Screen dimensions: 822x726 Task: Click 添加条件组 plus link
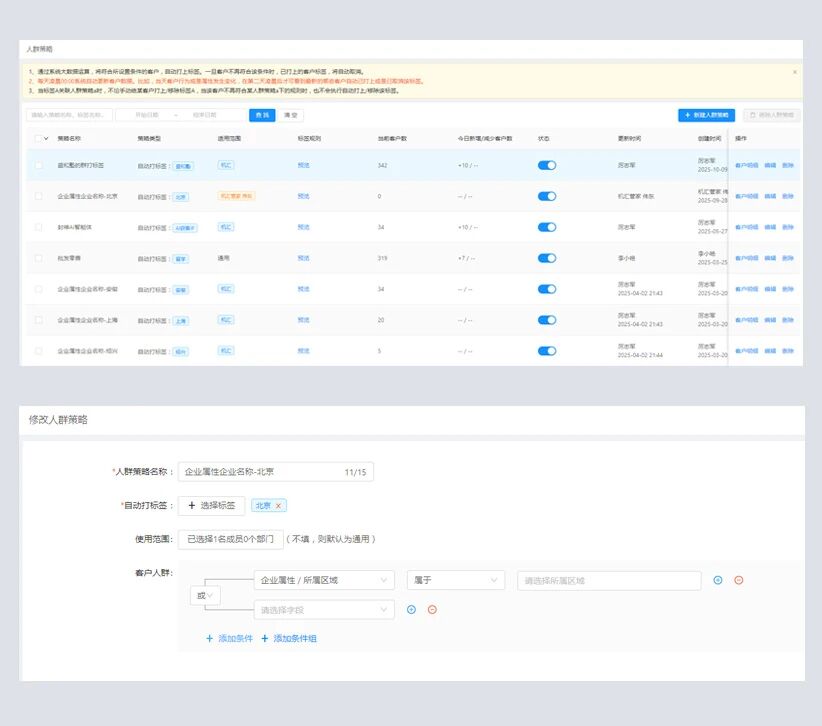click(289, 638)
